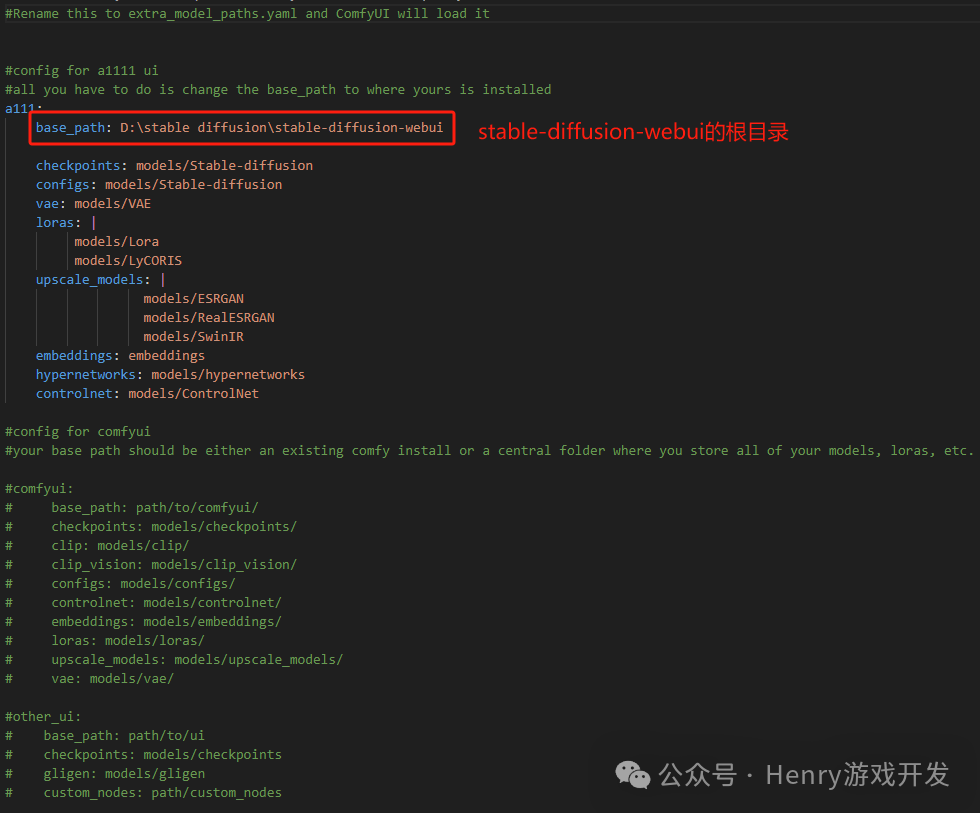
Task: Click the line '#Rename this to extra_model_paths.yaml and ComfyUI will load it'
Action: (x=247, y=14)
